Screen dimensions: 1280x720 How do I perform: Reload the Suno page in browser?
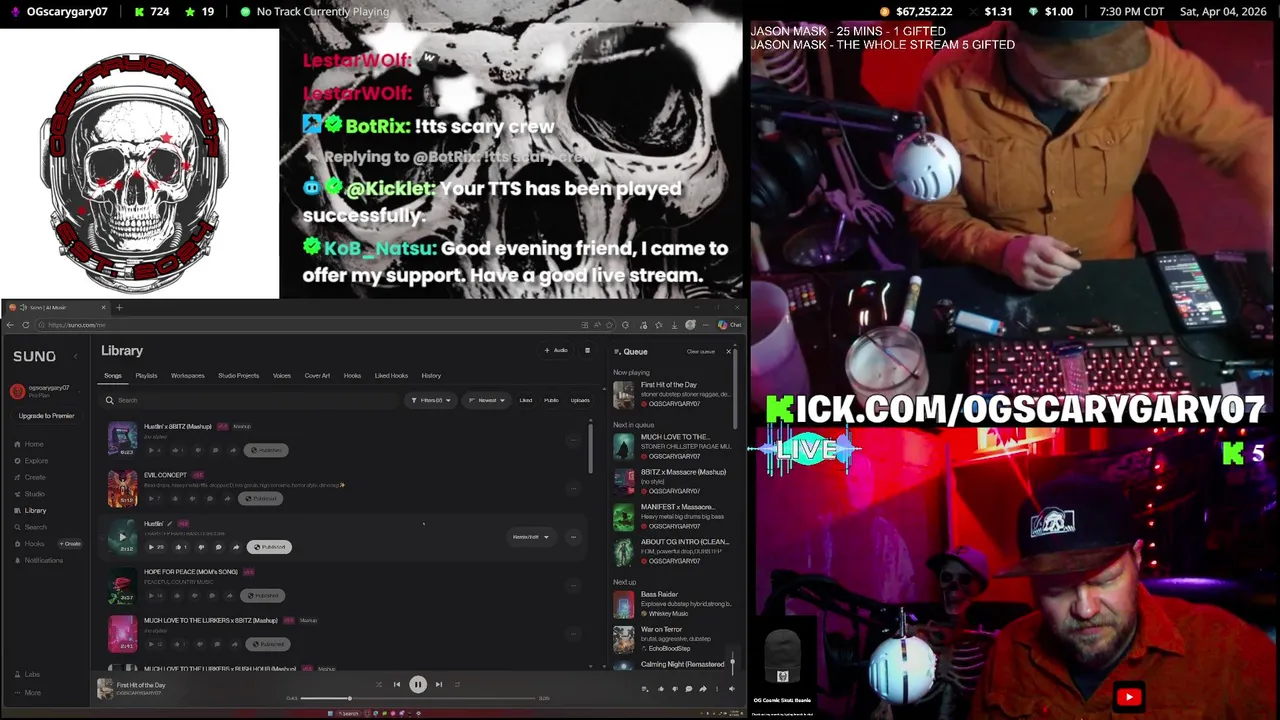[x=26, y=325]
